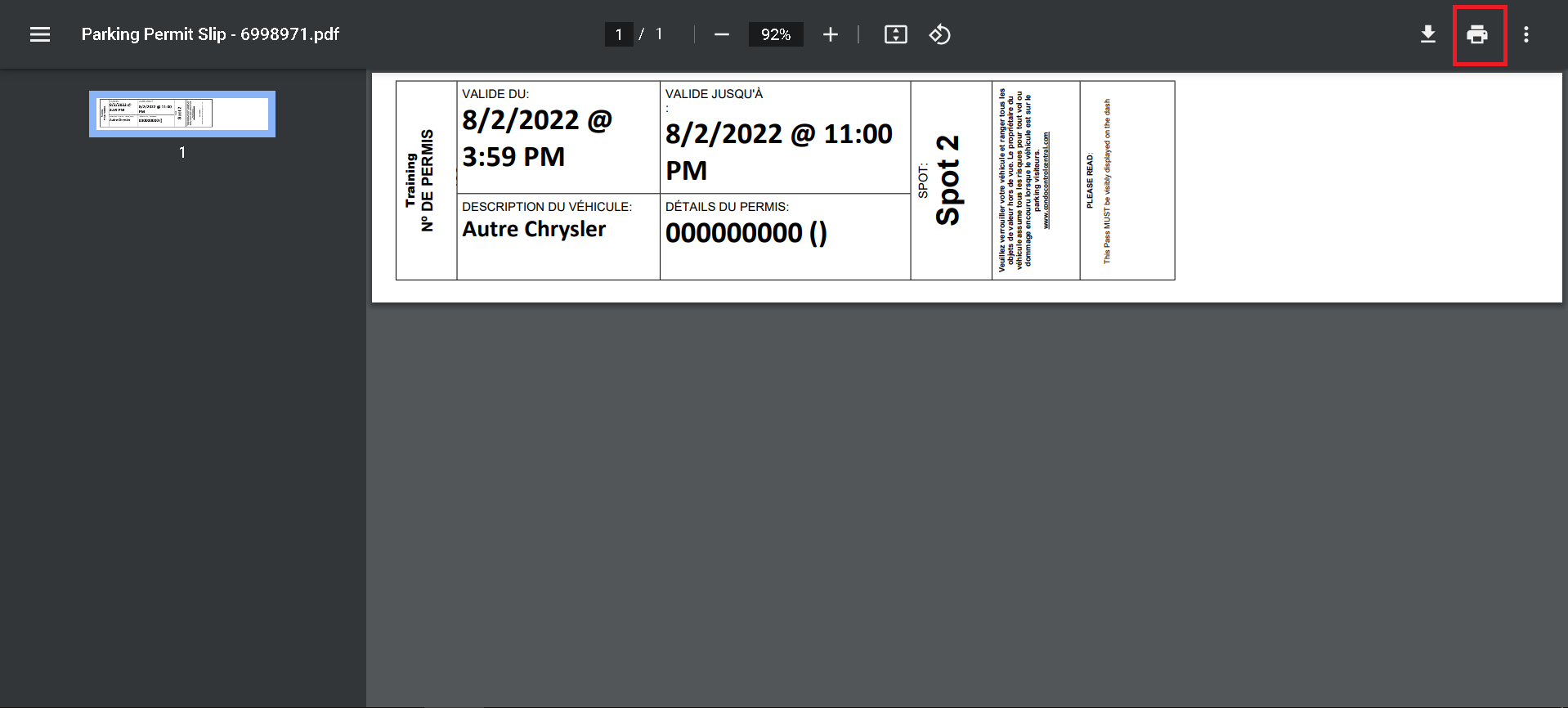This screenshot has width=1568, height=708.
Task: Click the 'VALIDE JUSQU'À' label
Action: click(714, 94)
